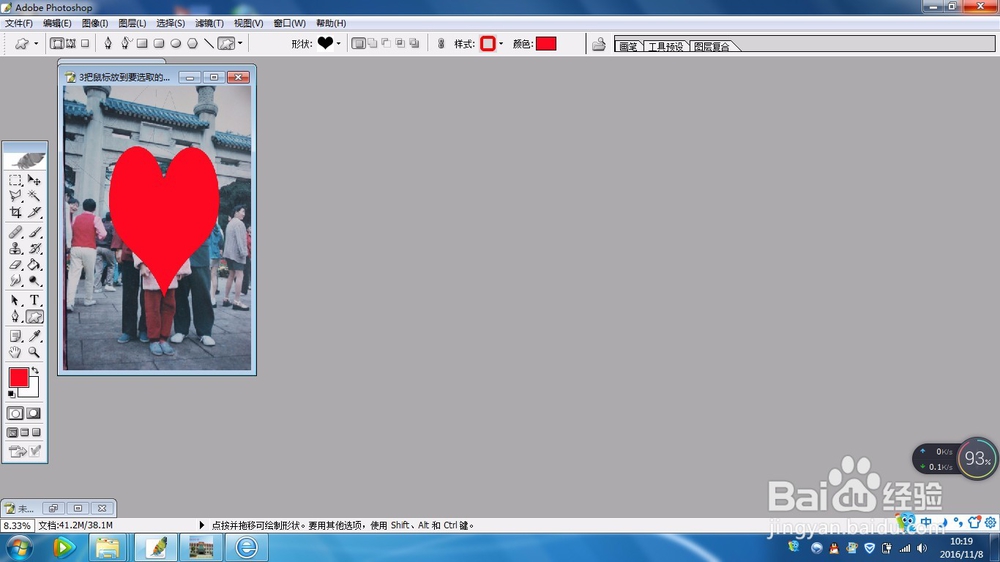1000x562 pixels.
Task: Open geometry options dropdown arrow
Action: 240,43
